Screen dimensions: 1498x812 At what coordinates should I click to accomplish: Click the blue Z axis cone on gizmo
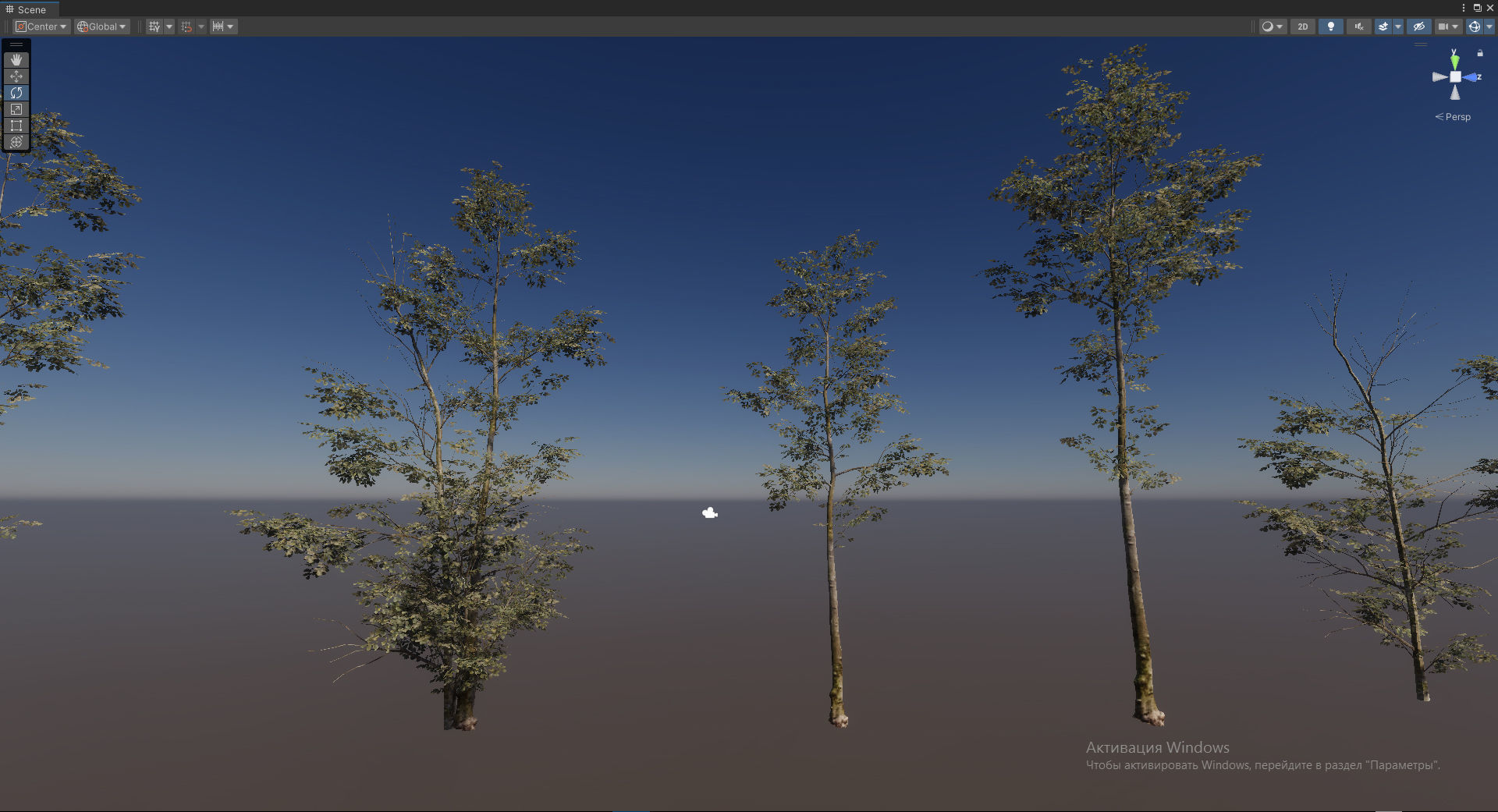pyautogui.click(x=1471, y=77)
